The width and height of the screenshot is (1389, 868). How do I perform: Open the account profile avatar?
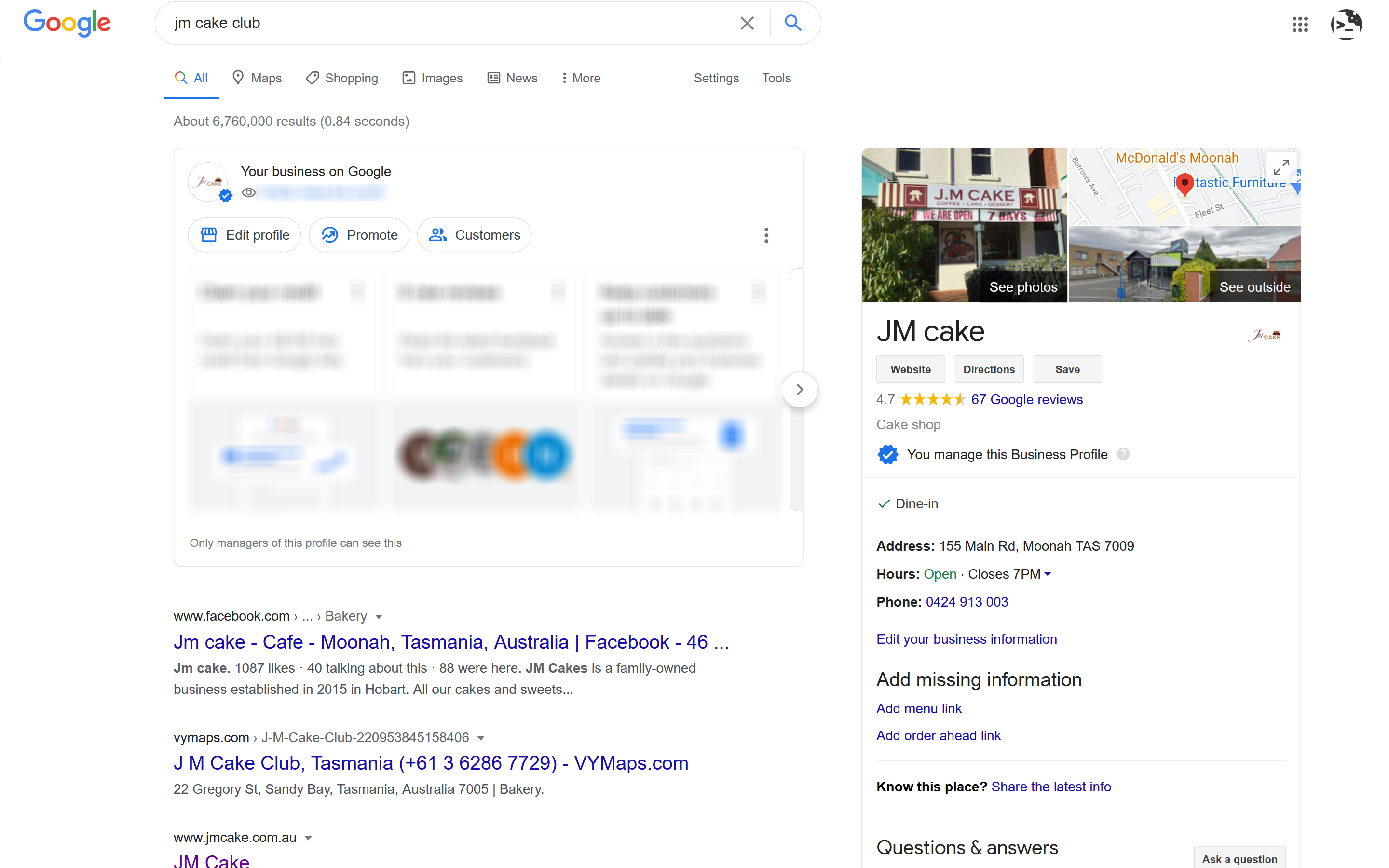tap(1346, 24)
